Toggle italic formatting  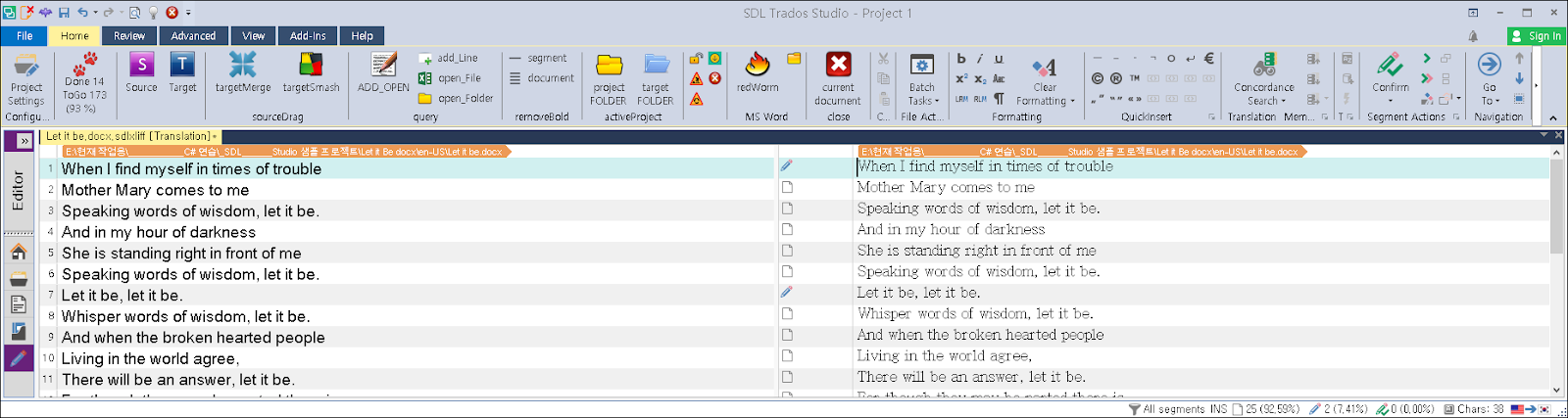[979, 59]
